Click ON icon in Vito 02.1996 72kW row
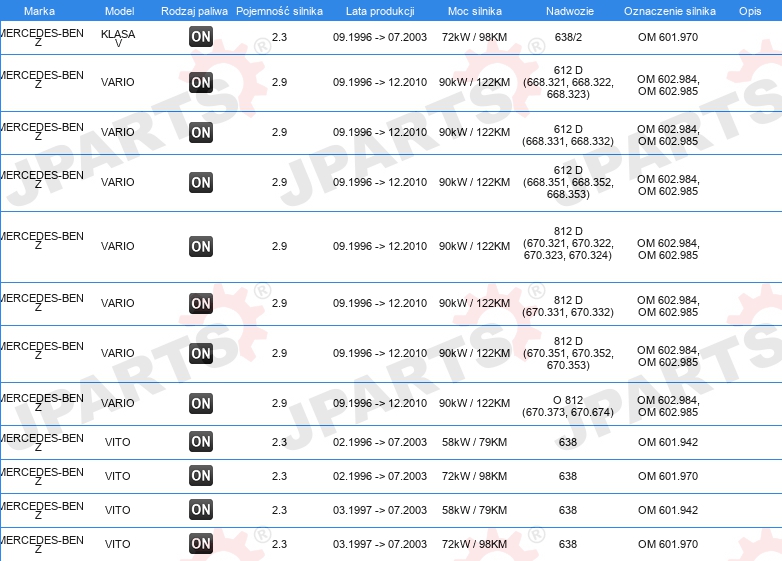The image size is (782, 561). [x=201, y=475]
